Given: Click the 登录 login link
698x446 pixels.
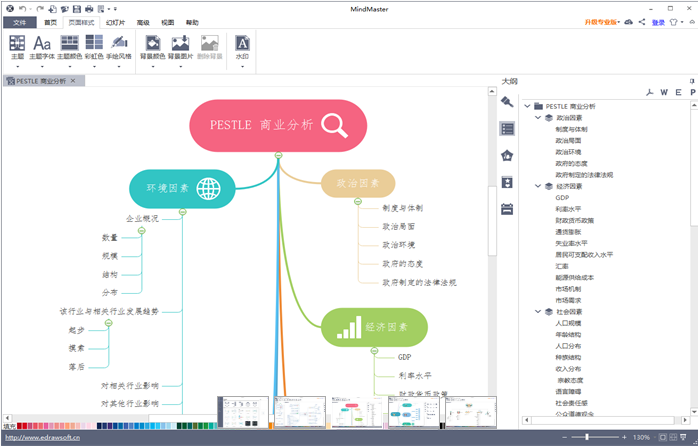Looking at the screenshot, I should pos(658,22).
